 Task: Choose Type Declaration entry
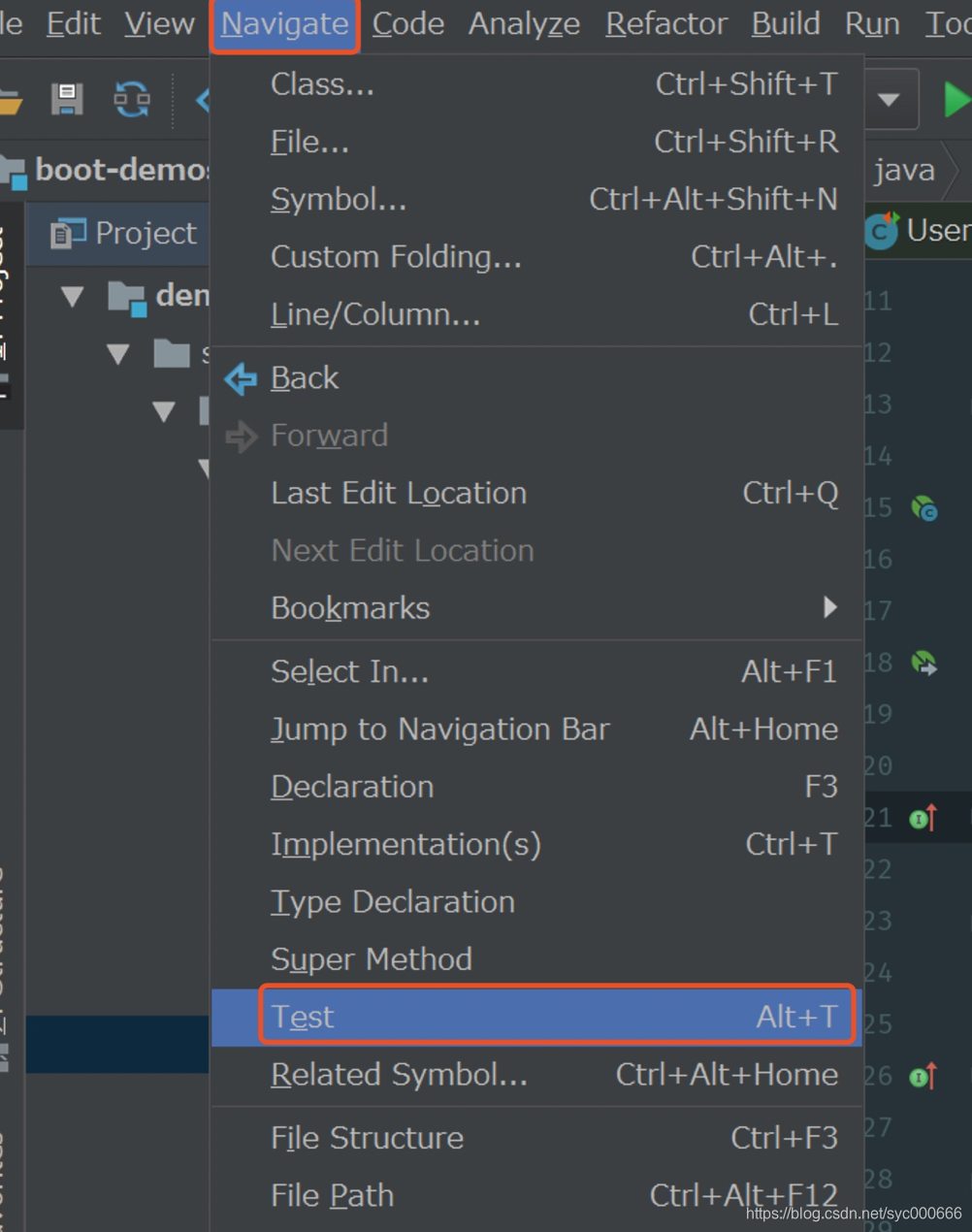click(537, 901)
